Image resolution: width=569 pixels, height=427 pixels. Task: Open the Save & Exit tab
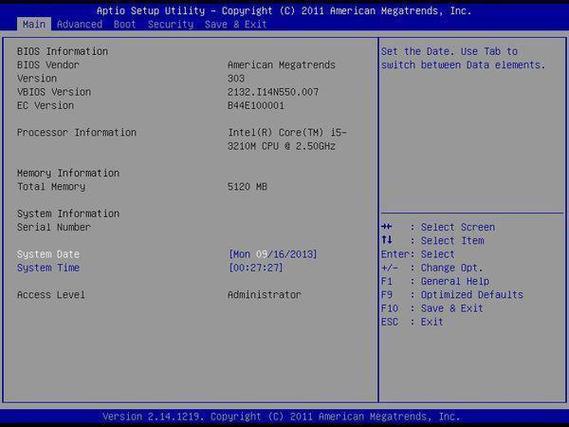tap(236, 24)
